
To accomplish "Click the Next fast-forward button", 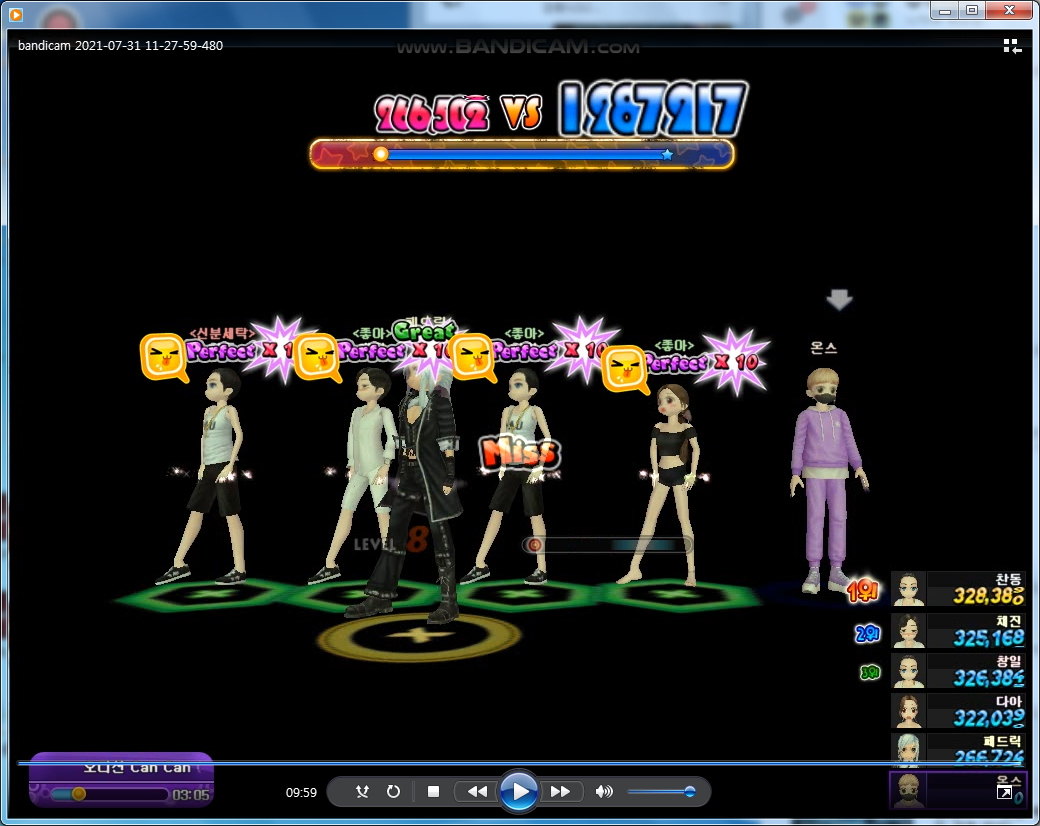I will (560, 792).
